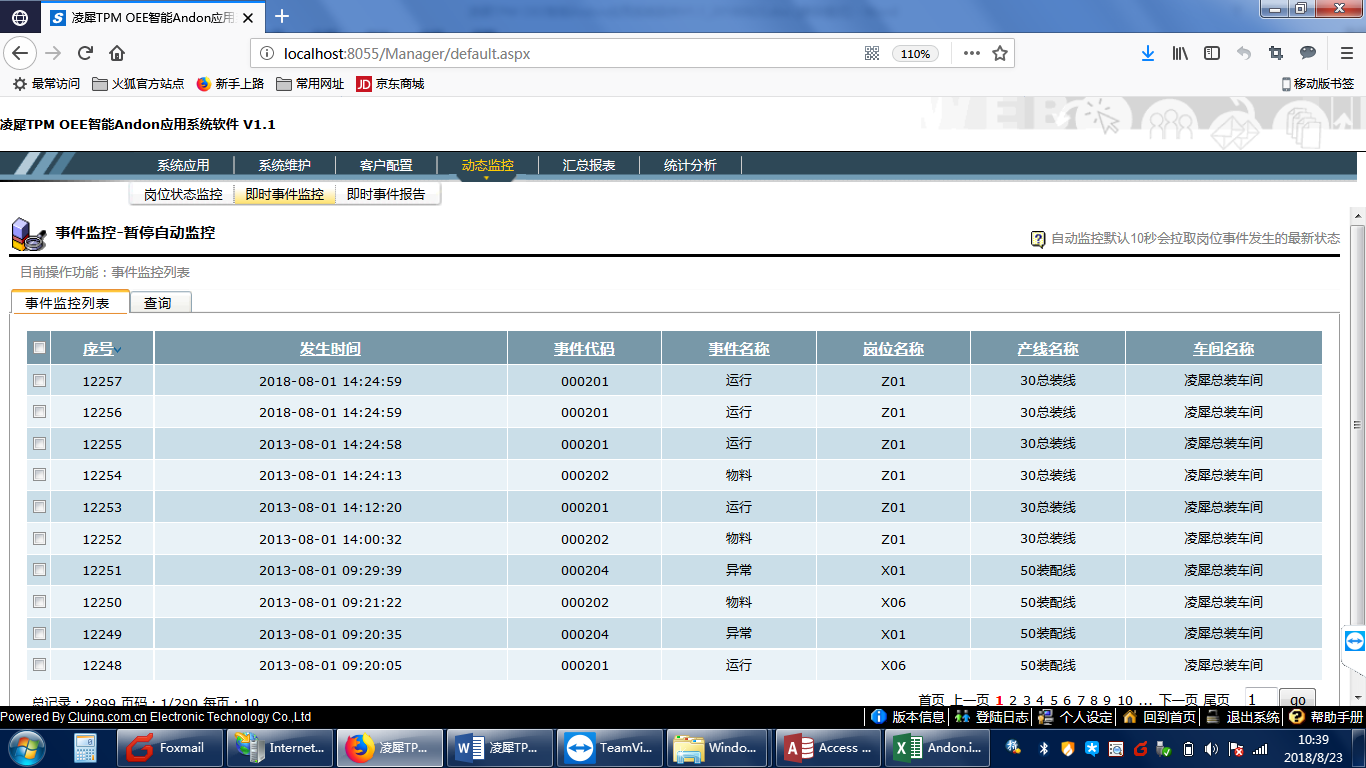Reload the page with the refresh icon

pyautogui.click(x=86, y=53)
